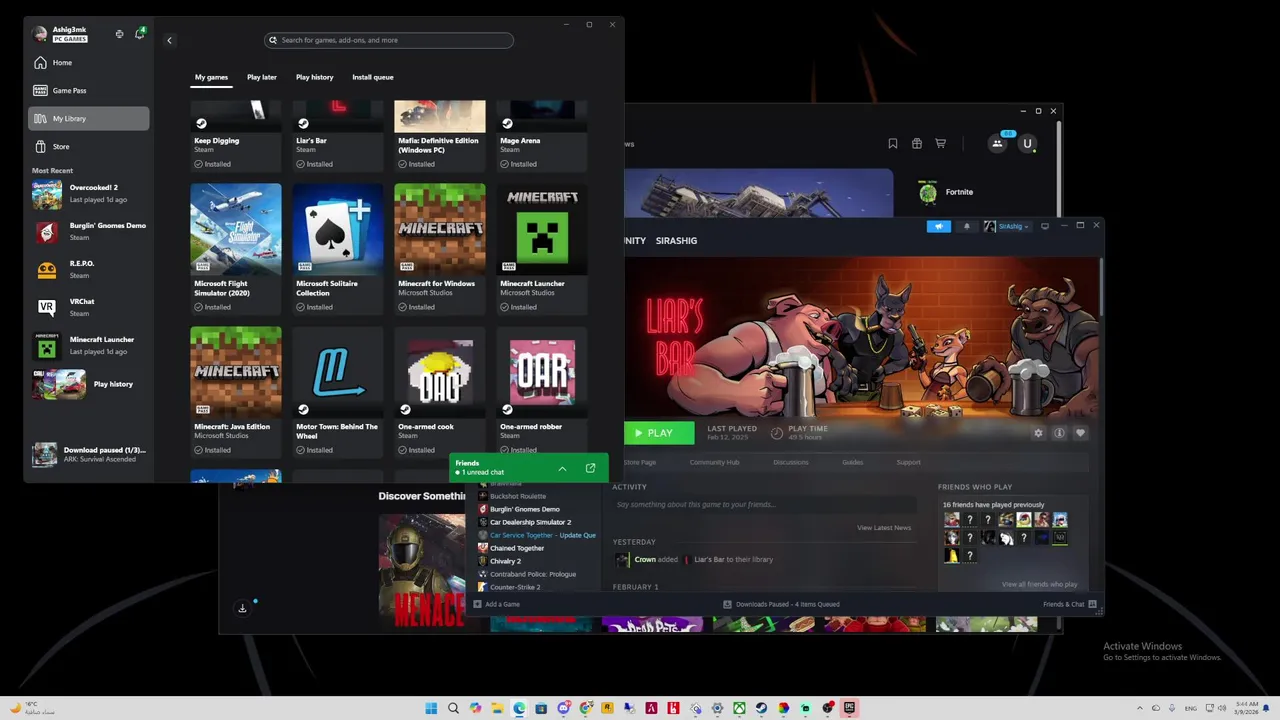Open Overcooked! 2 in Most Recent
Viewport: 1280px width, 720px height.
(89, 194)
